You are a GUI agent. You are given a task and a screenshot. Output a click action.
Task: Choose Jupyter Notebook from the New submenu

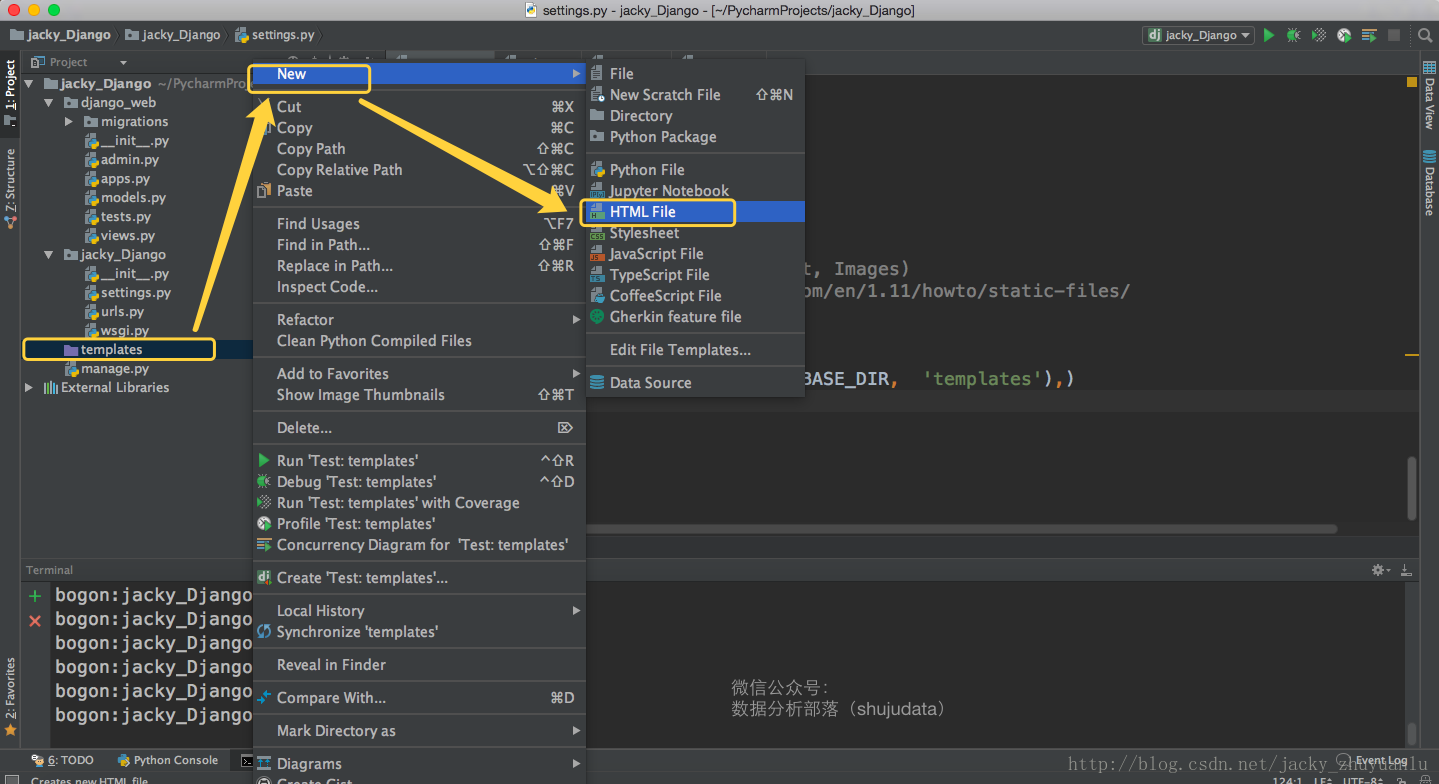(x=696, y=191)
